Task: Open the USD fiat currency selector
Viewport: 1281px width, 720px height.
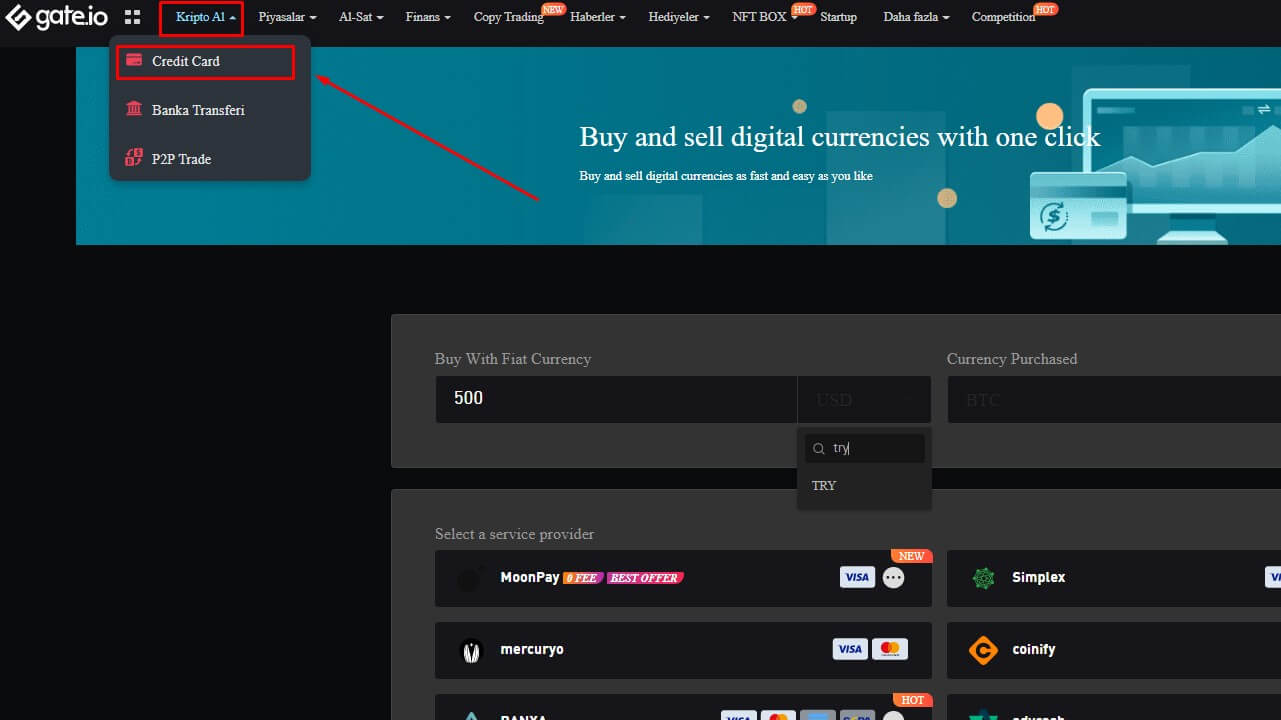Action: click(864, 399)
